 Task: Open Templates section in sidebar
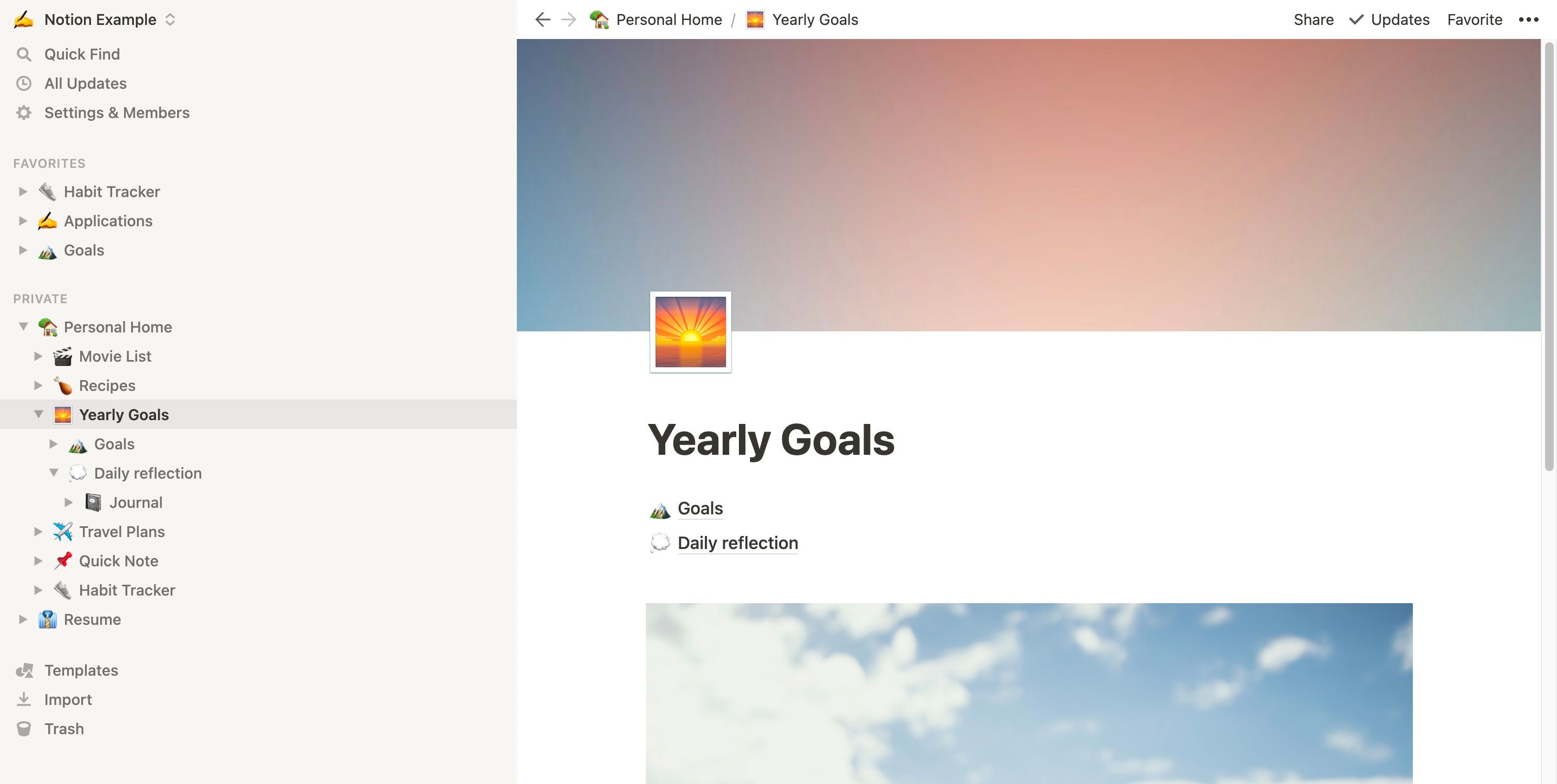81,669
